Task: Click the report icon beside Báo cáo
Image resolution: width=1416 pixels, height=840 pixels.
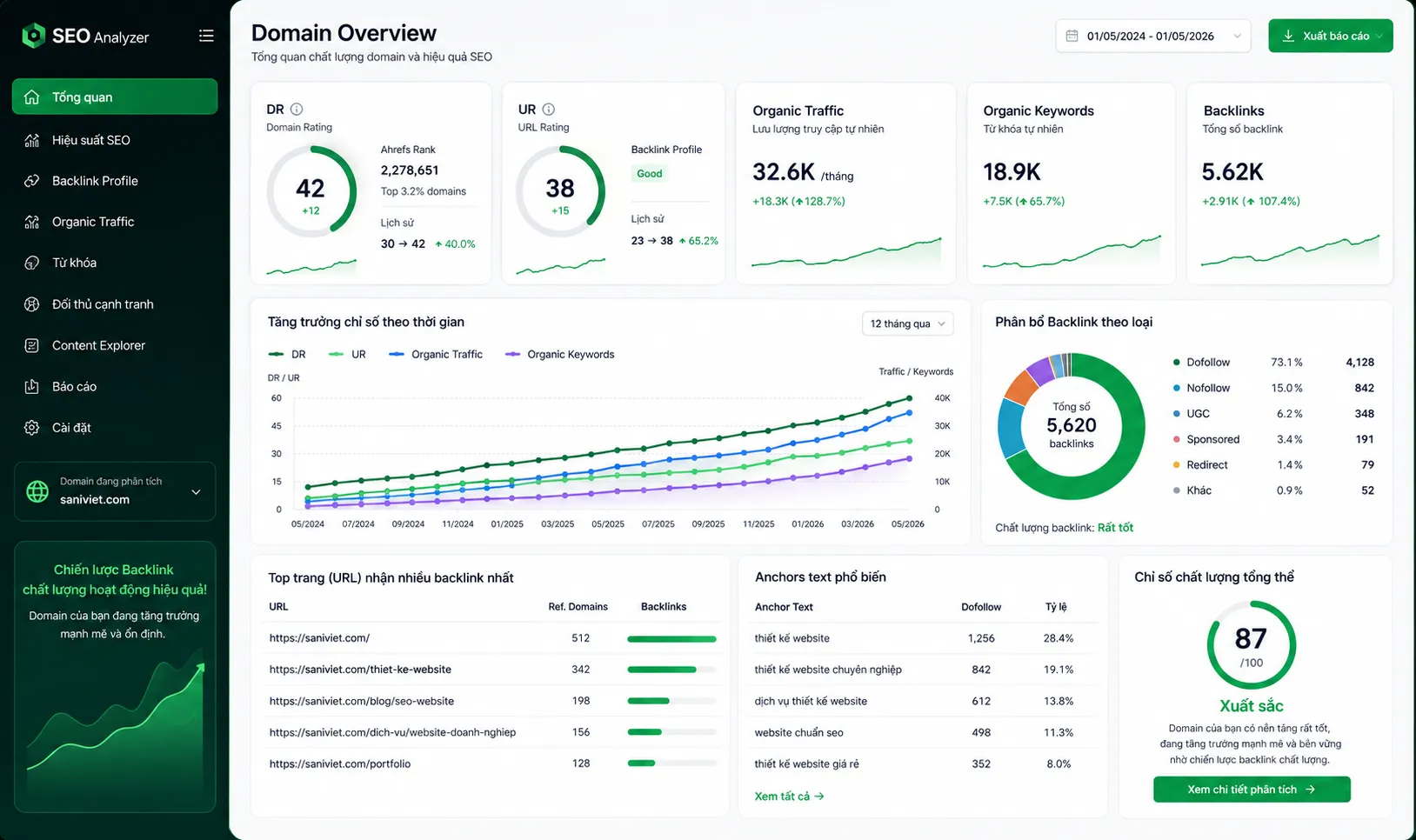Action: (32, 386)
